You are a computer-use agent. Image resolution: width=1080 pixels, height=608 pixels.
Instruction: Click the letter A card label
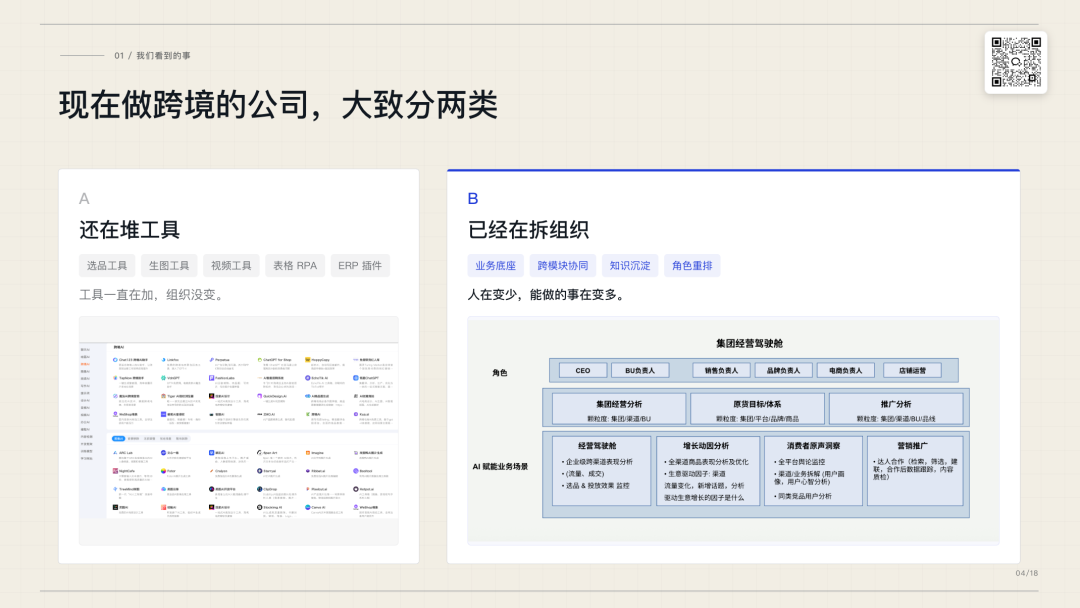tap(84, 199)
